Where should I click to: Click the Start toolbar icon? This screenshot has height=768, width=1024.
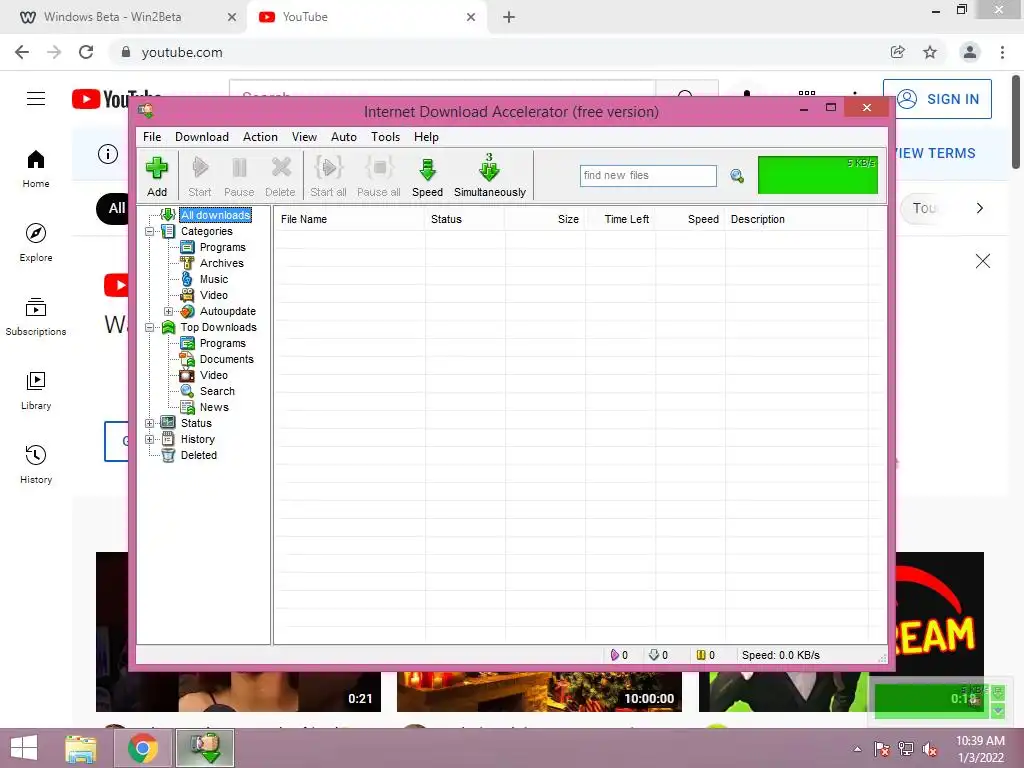click(200, 175)
